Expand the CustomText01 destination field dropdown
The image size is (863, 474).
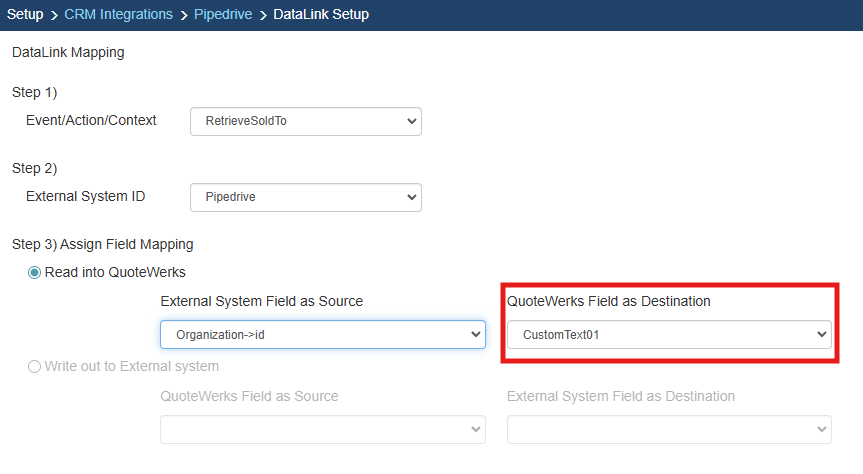(668, 334)
